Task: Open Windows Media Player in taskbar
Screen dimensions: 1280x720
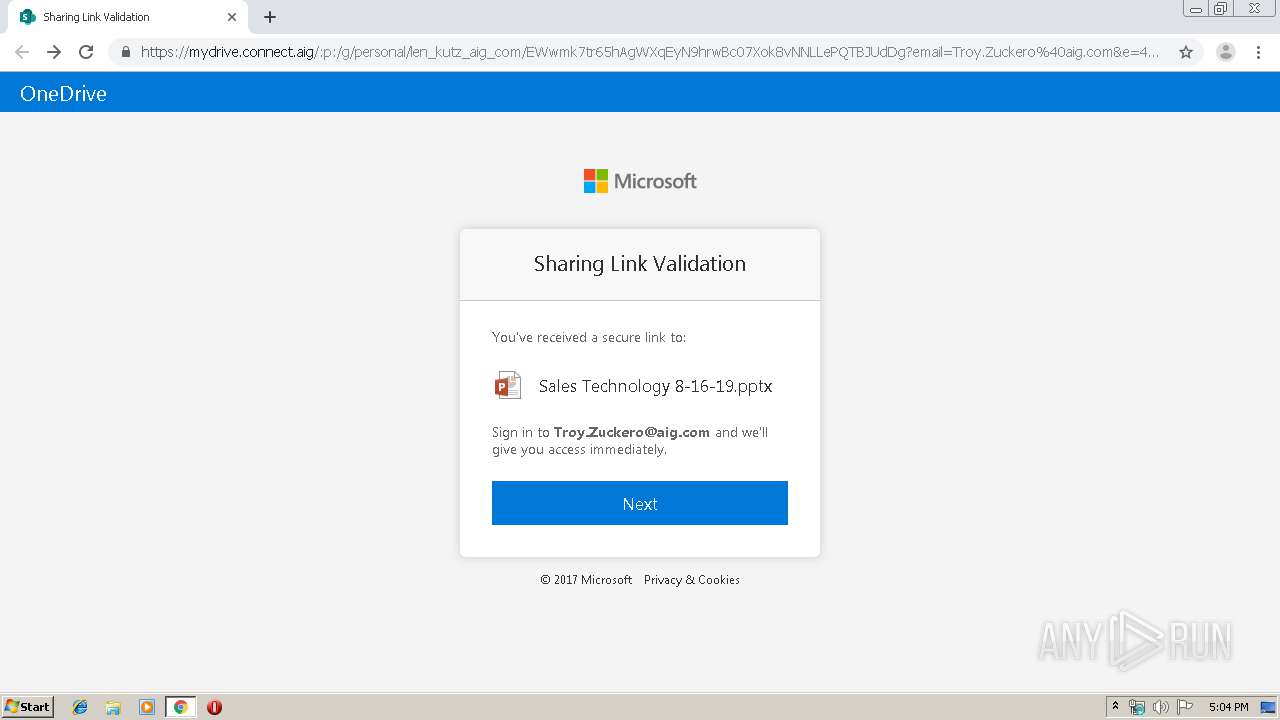Action: tap(147, 707)
